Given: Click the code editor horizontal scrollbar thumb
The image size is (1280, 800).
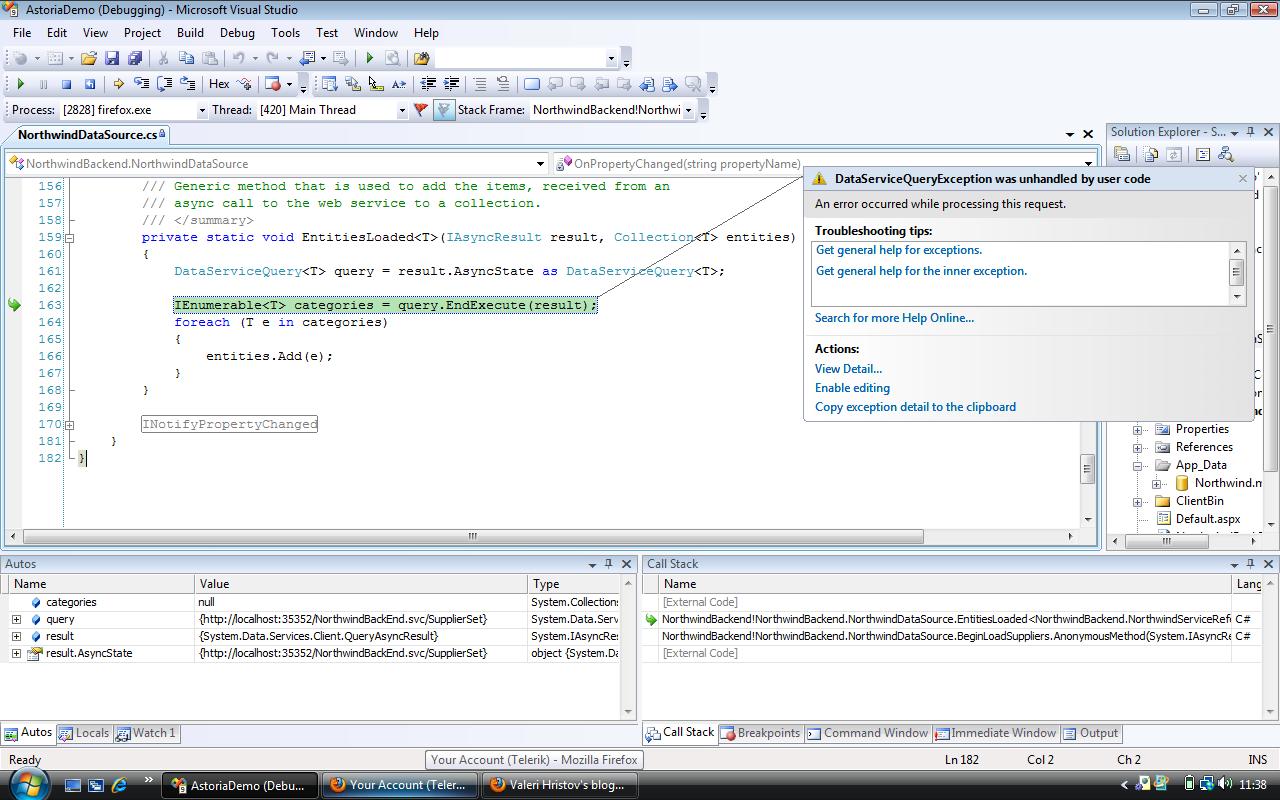Looking at the screenshot, I should [473, 536].
